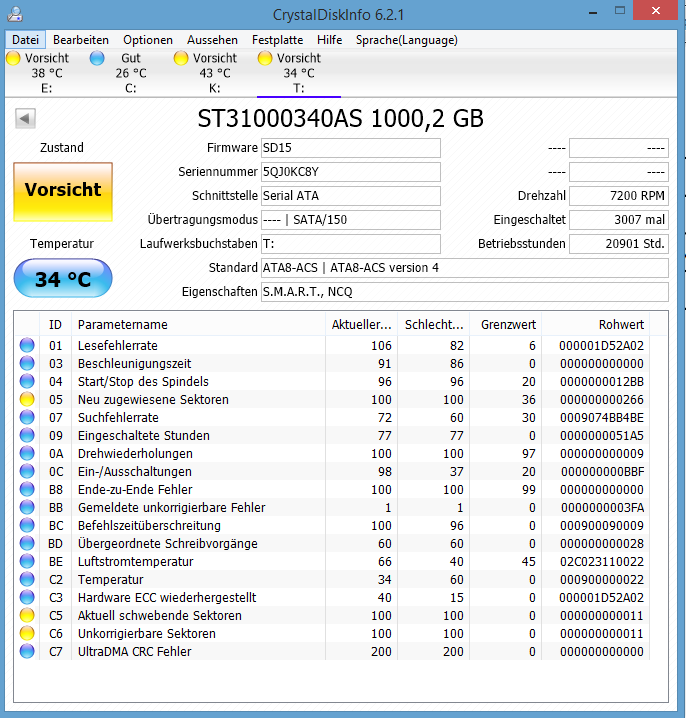Image resolution: width=686 pixels, height=718 pixels.
Task: Click status dot of Start/Stop des Spindels
Action: tap(27, 381)
